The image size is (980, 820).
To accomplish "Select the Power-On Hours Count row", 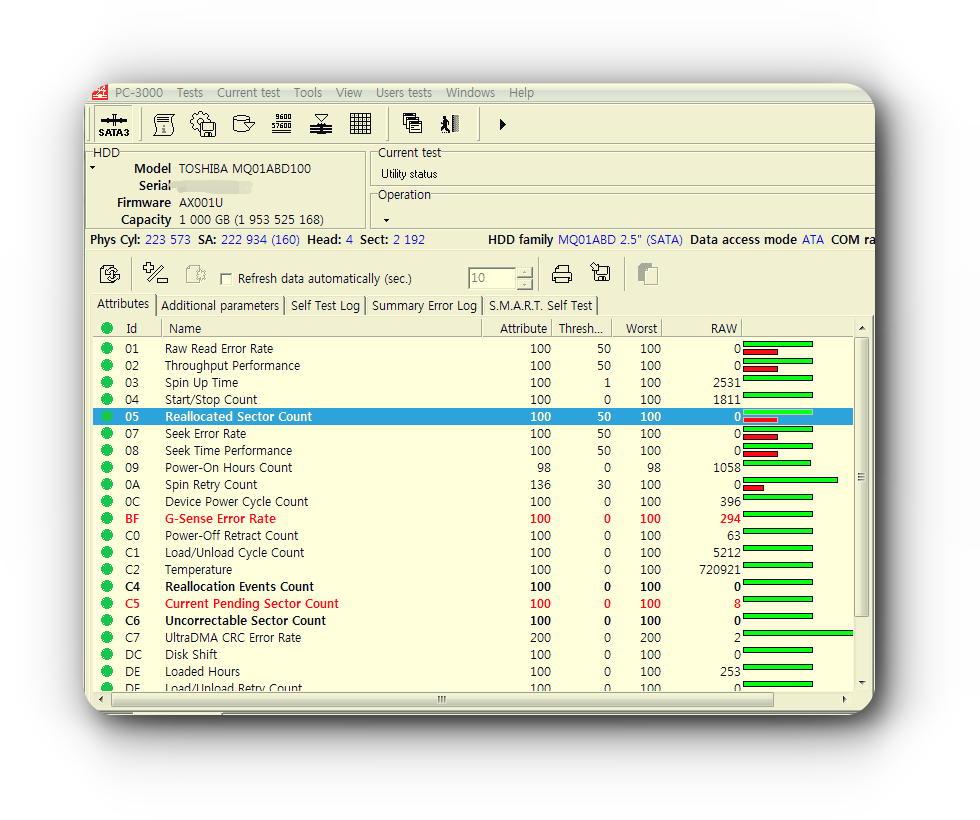I will pyautogui.click(x=473, y=468).
